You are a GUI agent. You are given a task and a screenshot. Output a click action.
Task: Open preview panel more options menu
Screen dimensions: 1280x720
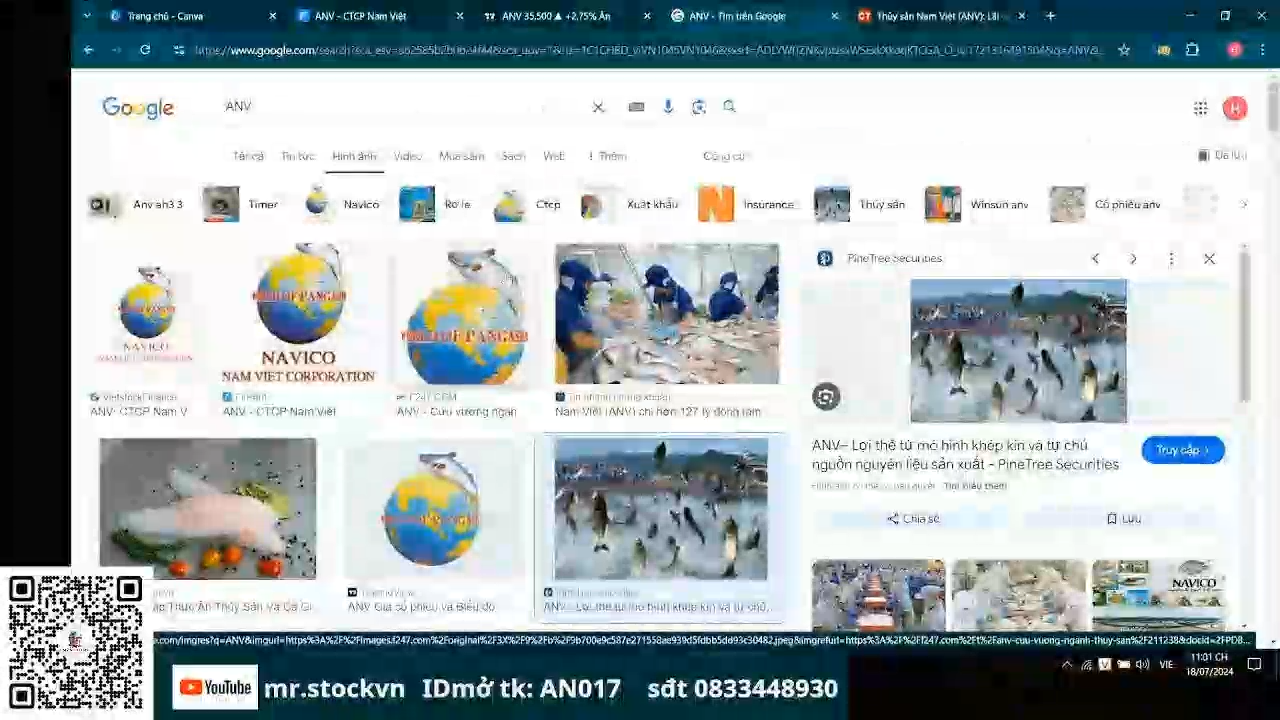click(1171, 258)
